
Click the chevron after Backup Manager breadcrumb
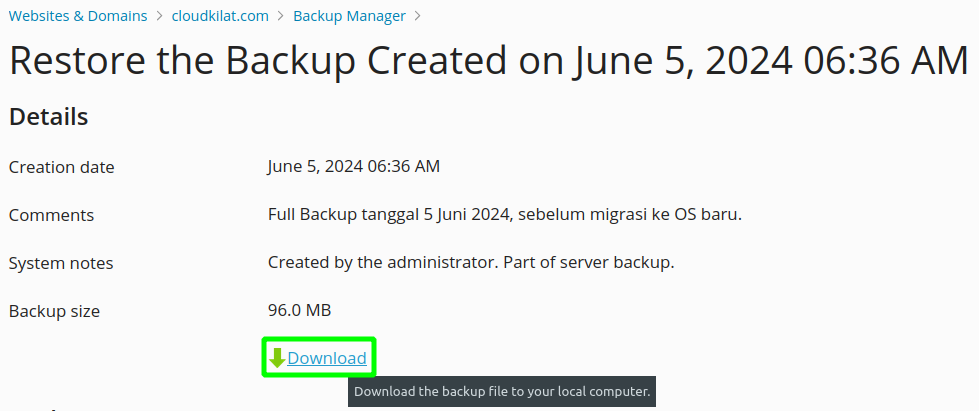[418, 16]
